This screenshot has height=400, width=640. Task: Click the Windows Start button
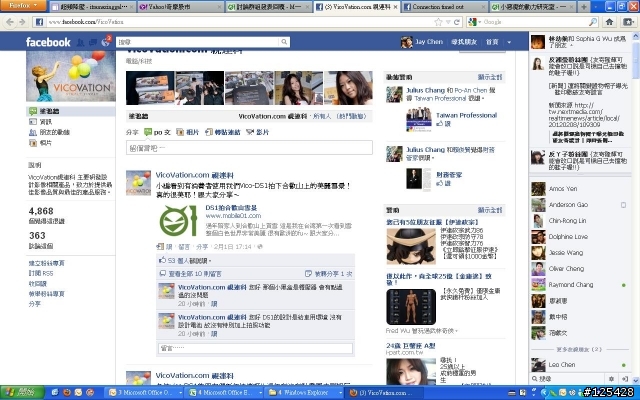tap(22, 393)
